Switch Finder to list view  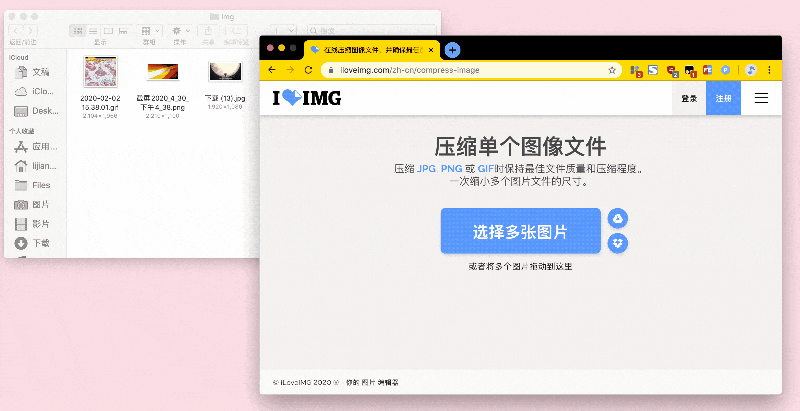tap(93, 31)
